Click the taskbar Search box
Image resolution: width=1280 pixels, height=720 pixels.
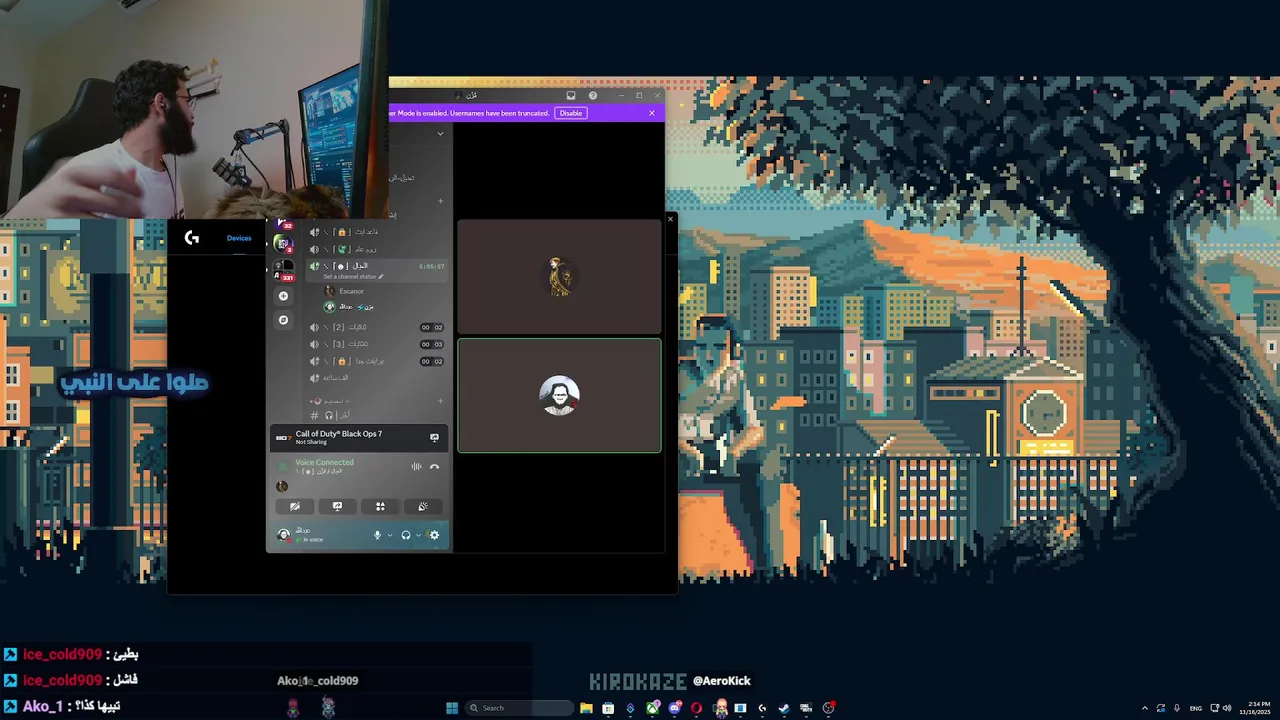(x=520, y=708)
